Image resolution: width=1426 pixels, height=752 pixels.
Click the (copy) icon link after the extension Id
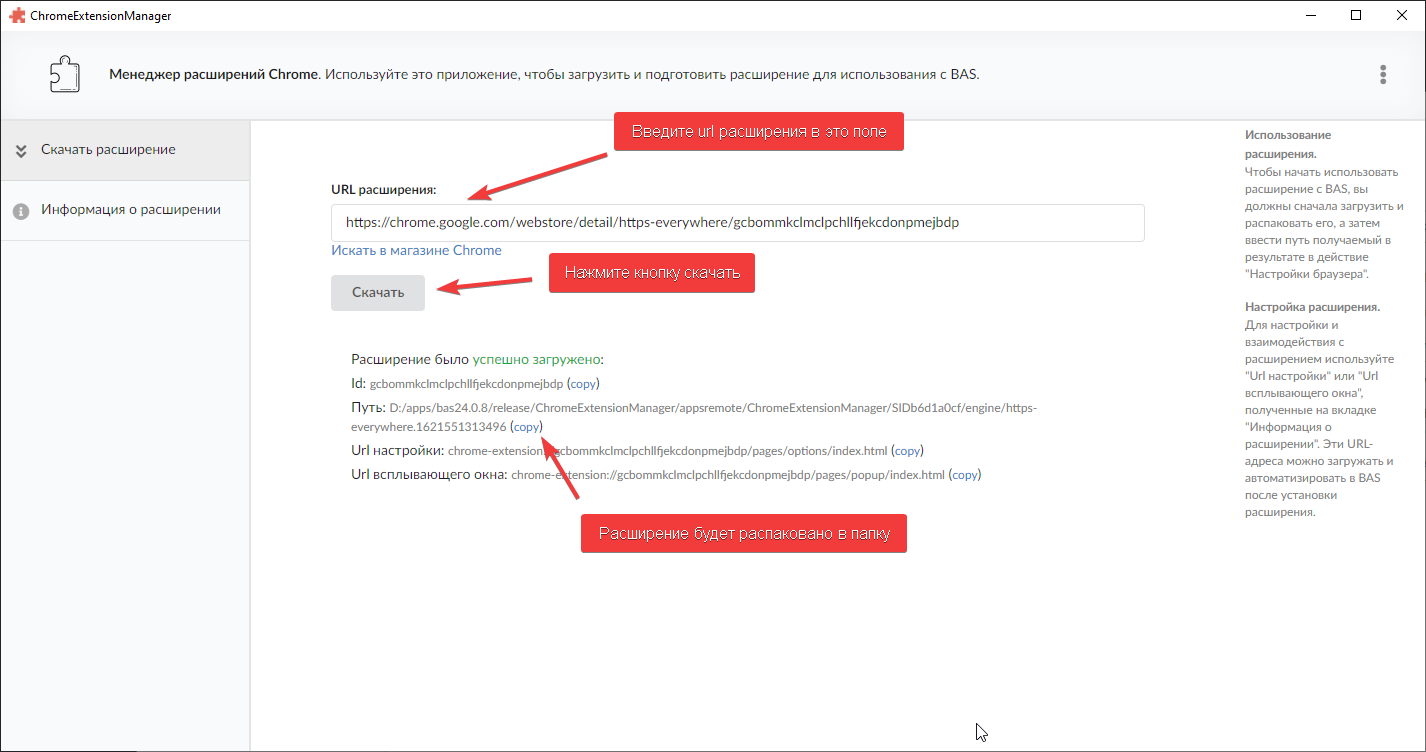585,383
